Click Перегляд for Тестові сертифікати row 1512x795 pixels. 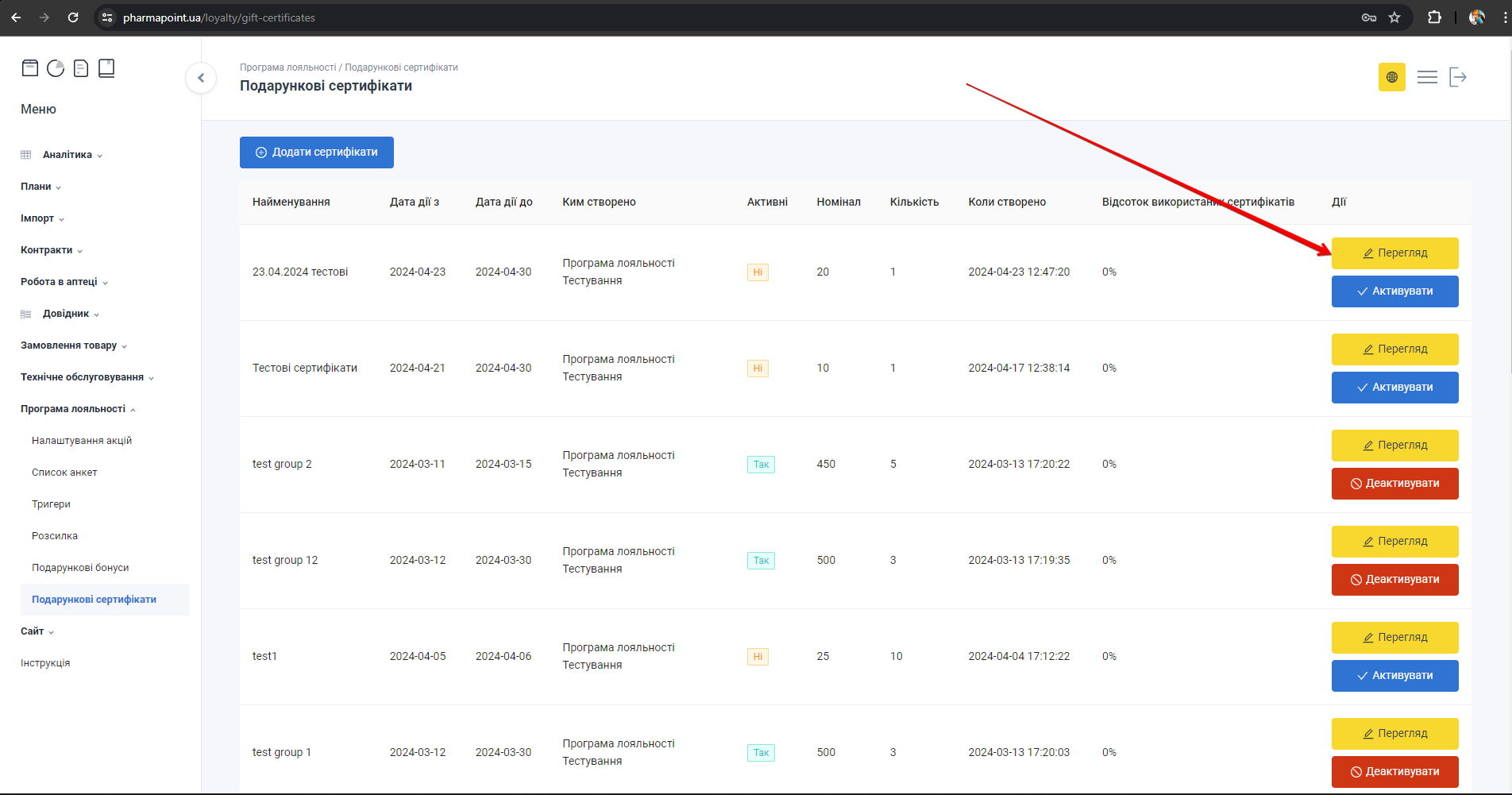(x=1394, y=349)
